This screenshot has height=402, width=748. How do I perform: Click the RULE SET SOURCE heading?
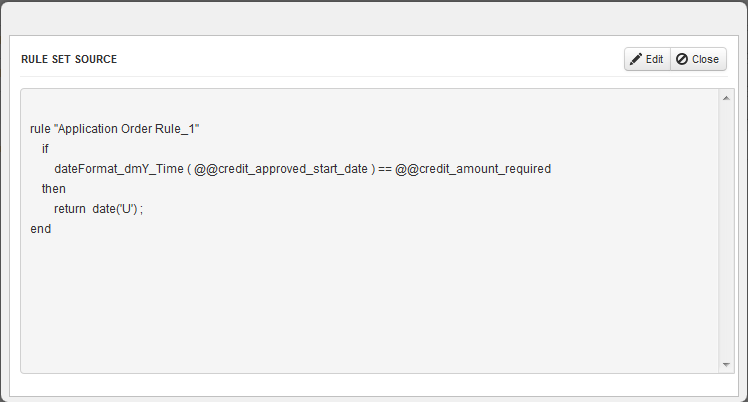[x=69, y=59]
